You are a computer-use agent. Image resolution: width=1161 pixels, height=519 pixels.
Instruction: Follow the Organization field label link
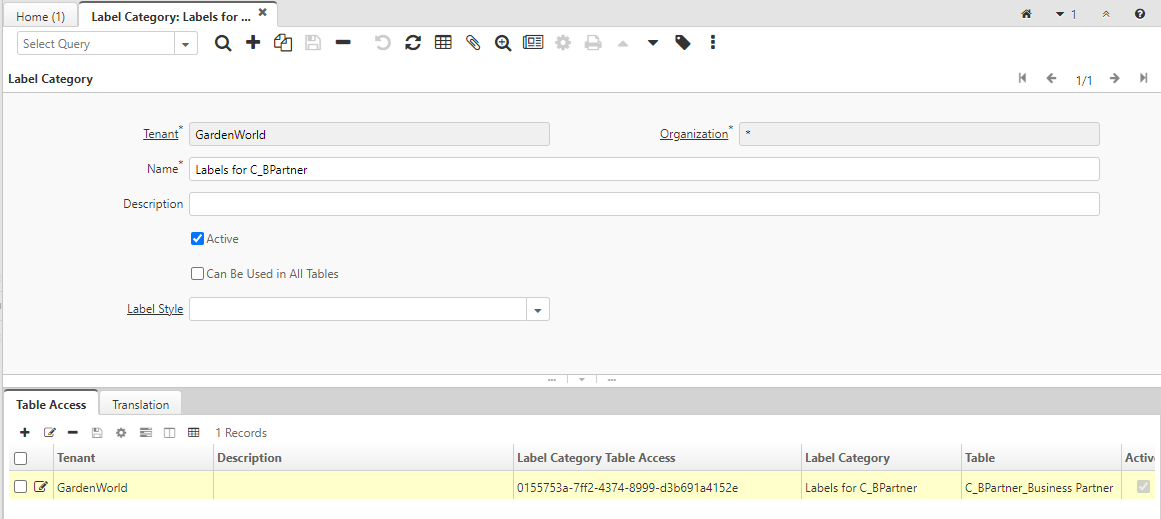(x=694, y=134)
